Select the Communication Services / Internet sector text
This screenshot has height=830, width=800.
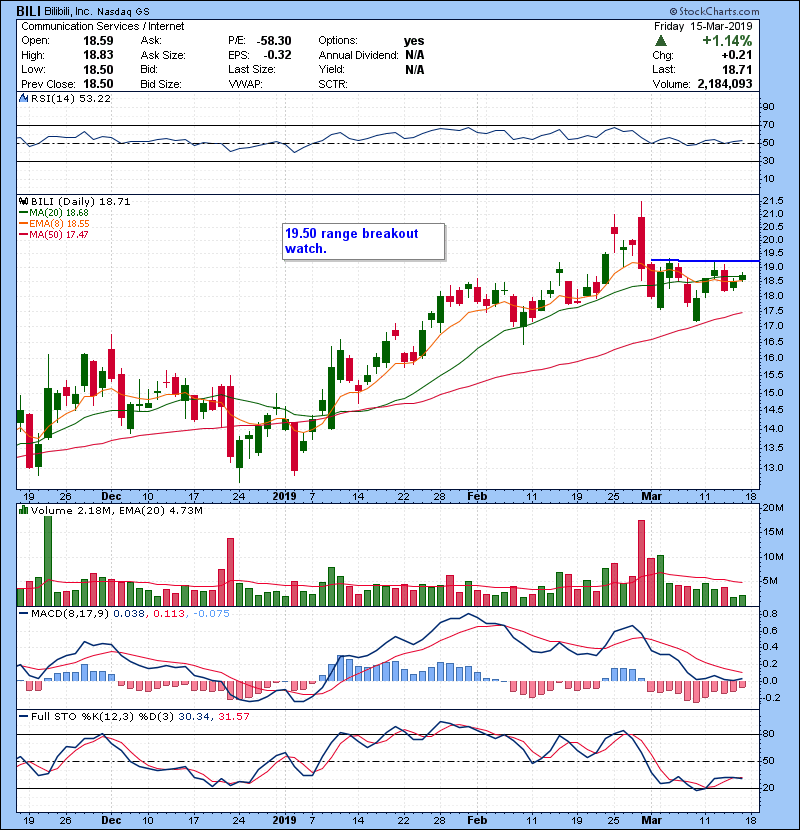tap(103, 26)
